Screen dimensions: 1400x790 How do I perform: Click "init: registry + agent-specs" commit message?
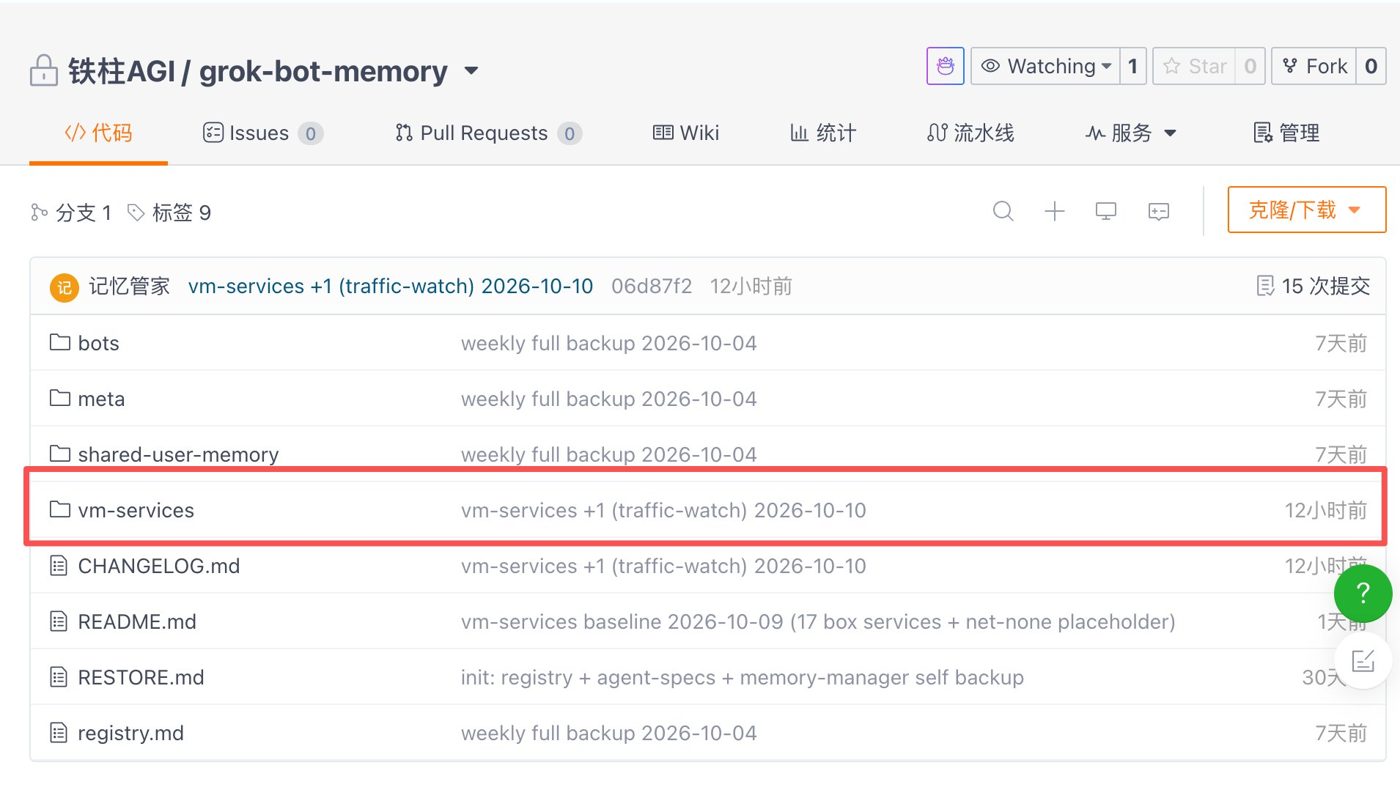point(742,677)
